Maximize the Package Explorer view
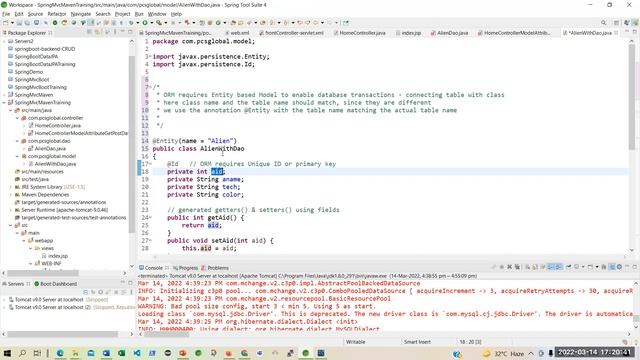Viewport: 640px width, 360px height. click(130, 32)
